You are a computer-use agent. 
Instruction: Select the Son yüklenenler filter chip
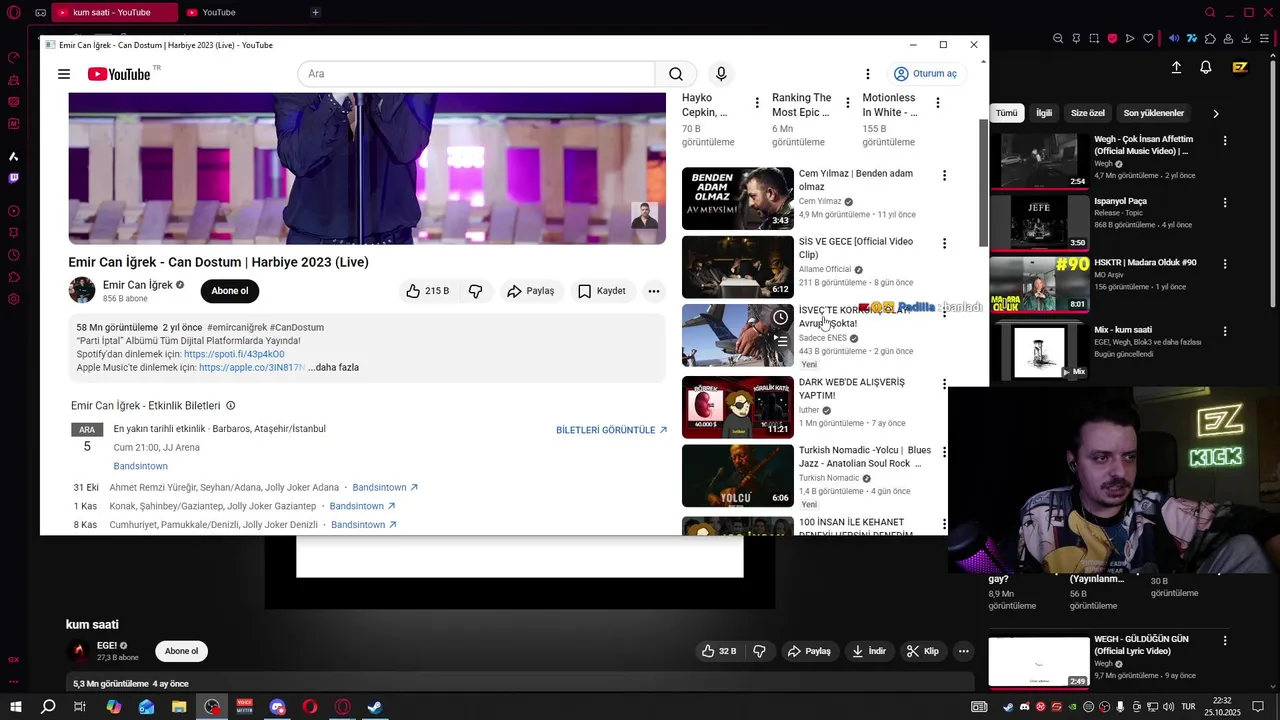1154,113
